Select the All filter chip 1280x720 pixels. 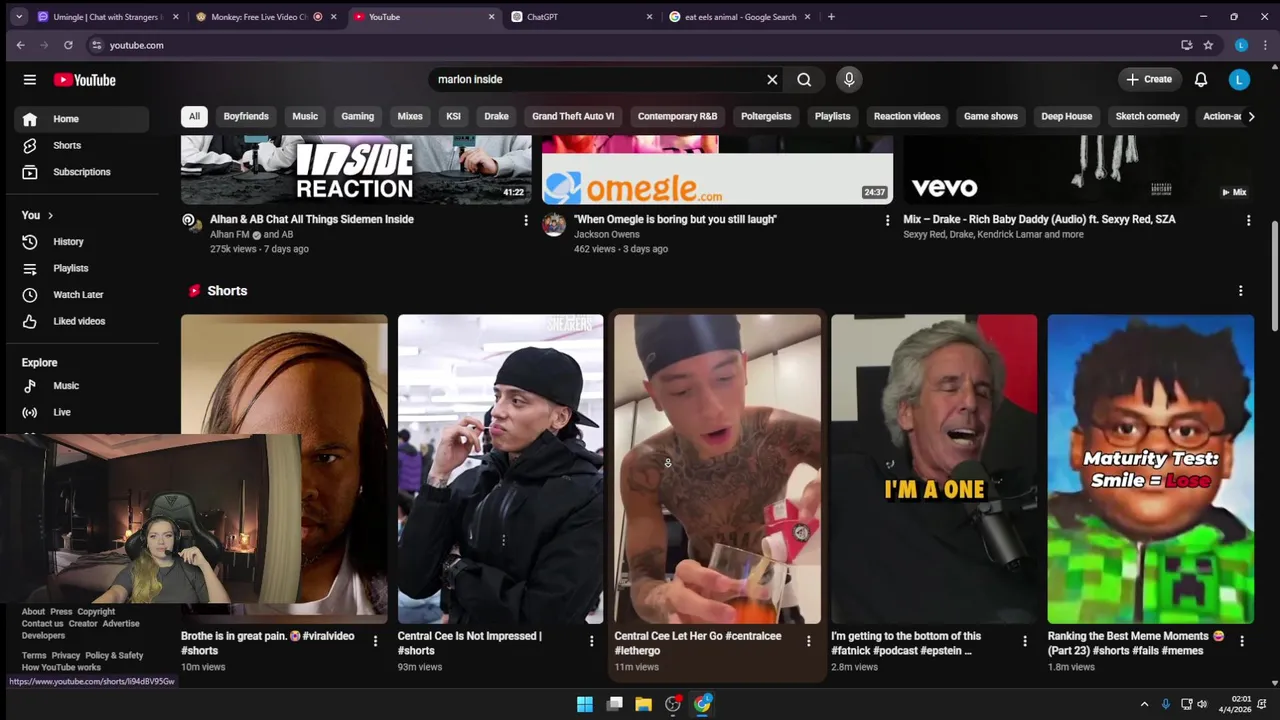point(194,116)
